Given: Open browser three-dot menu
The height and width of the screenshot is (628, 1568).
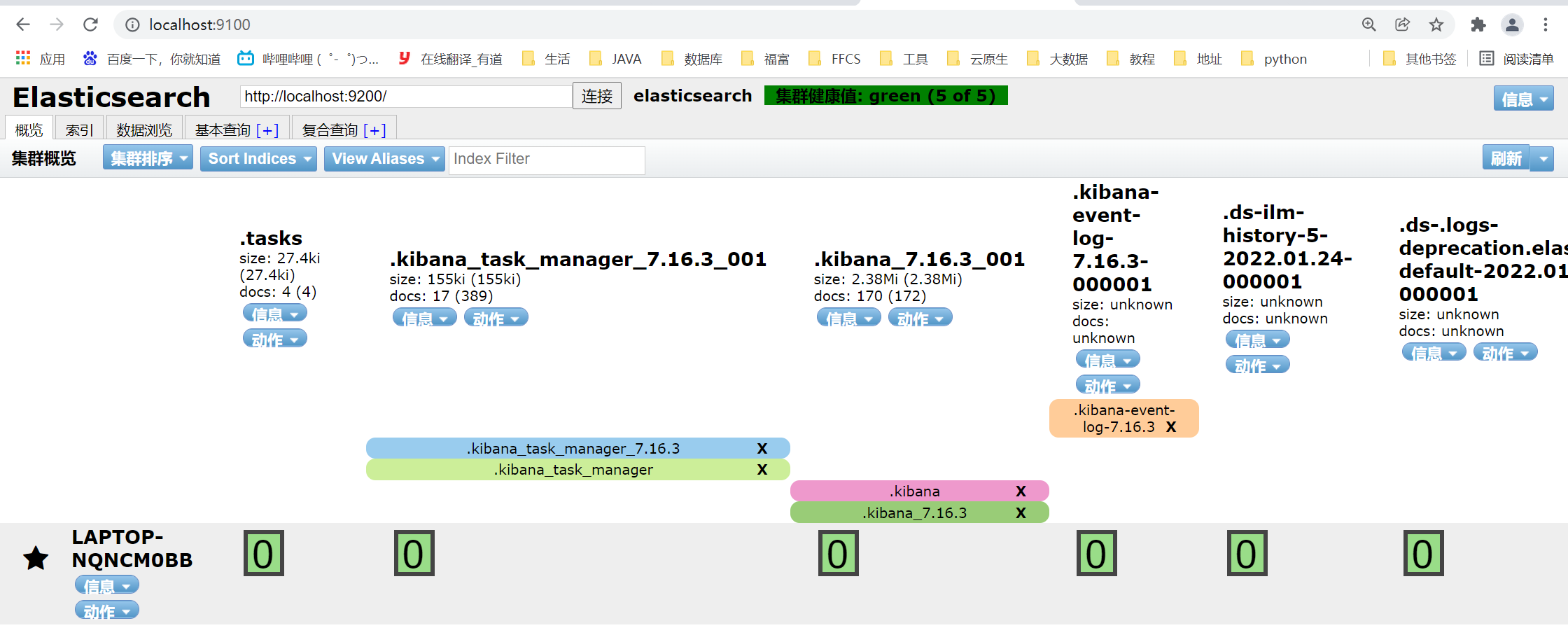Looking at the screenshot, I should [x=1546, y=25].
